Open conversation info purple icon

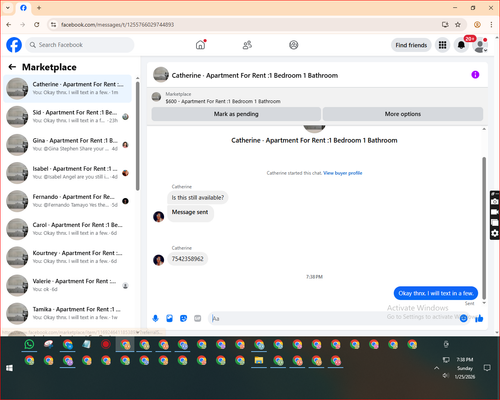pos(475,75)
